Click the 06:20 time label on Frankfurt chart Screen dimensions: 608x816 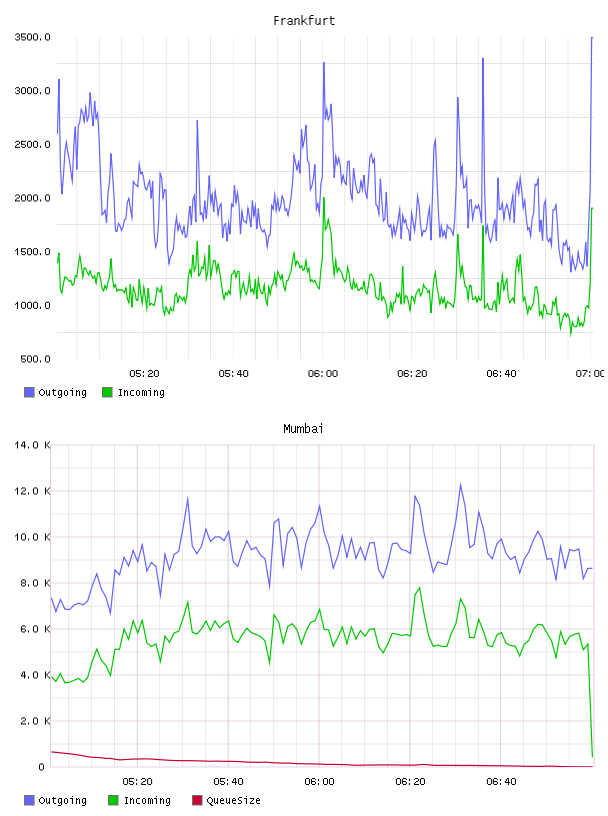412,374
